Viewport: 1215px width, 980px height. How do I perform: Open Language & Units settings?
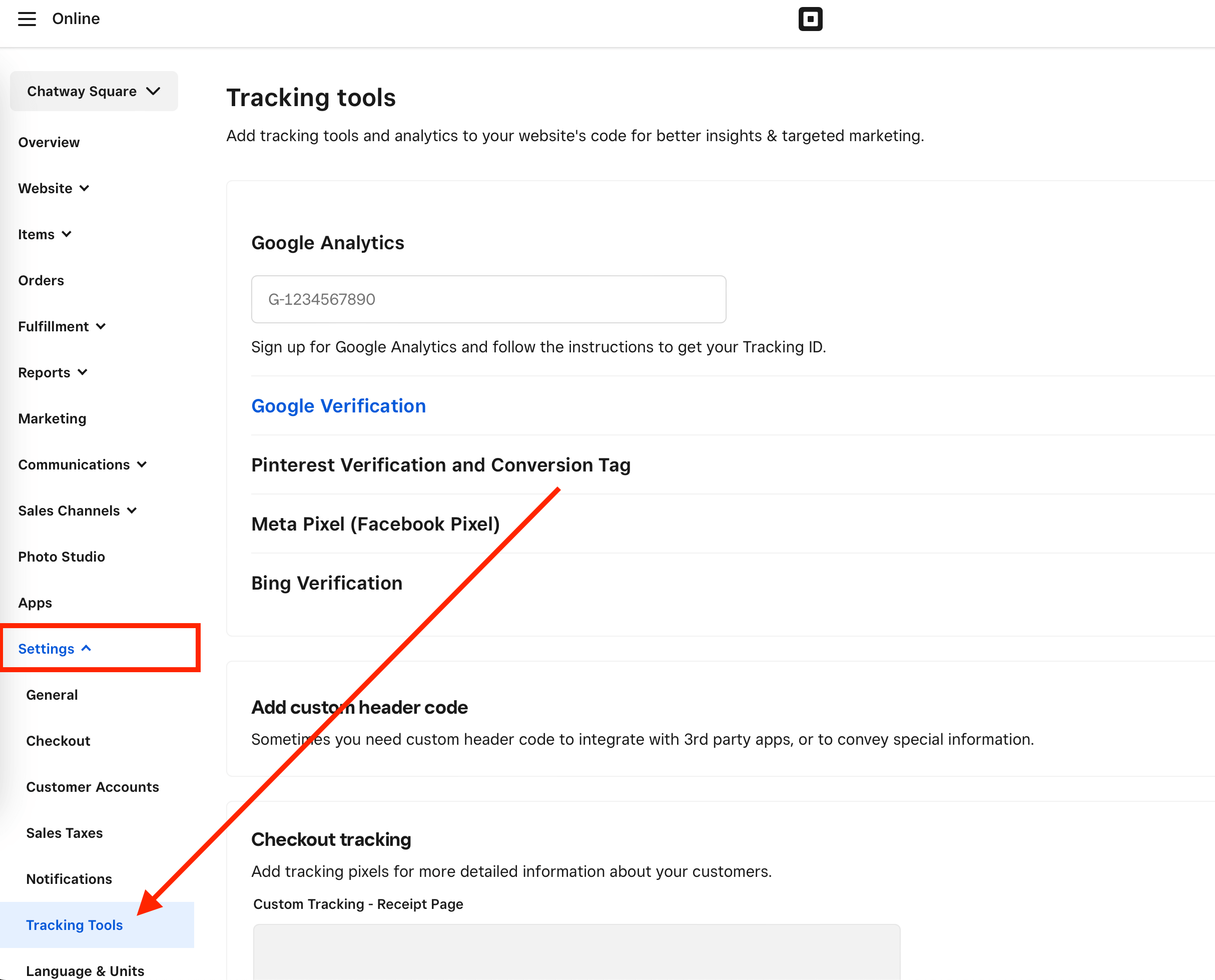(x=85, y=971)
